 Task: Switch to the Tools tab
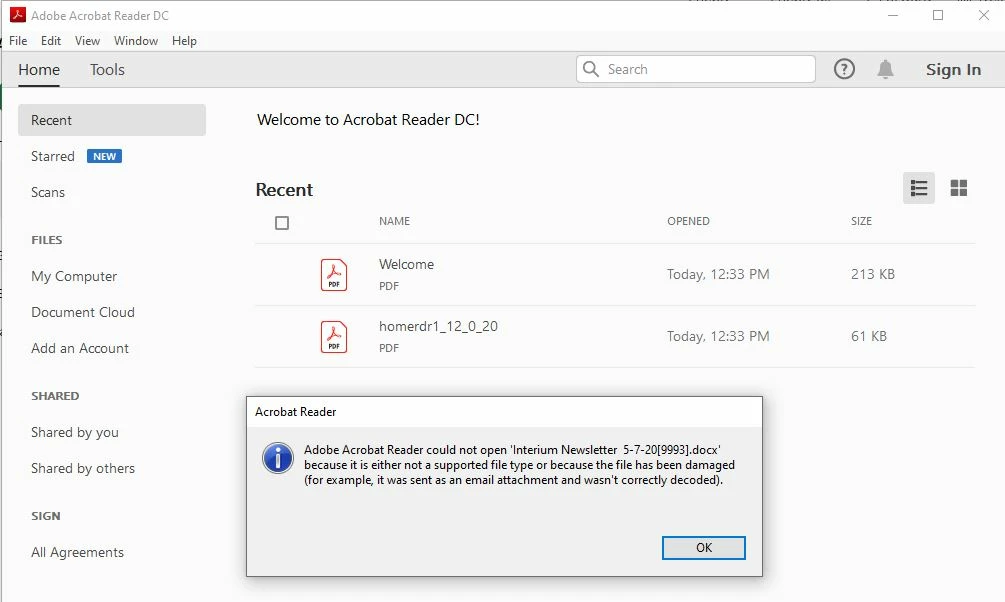107,70
